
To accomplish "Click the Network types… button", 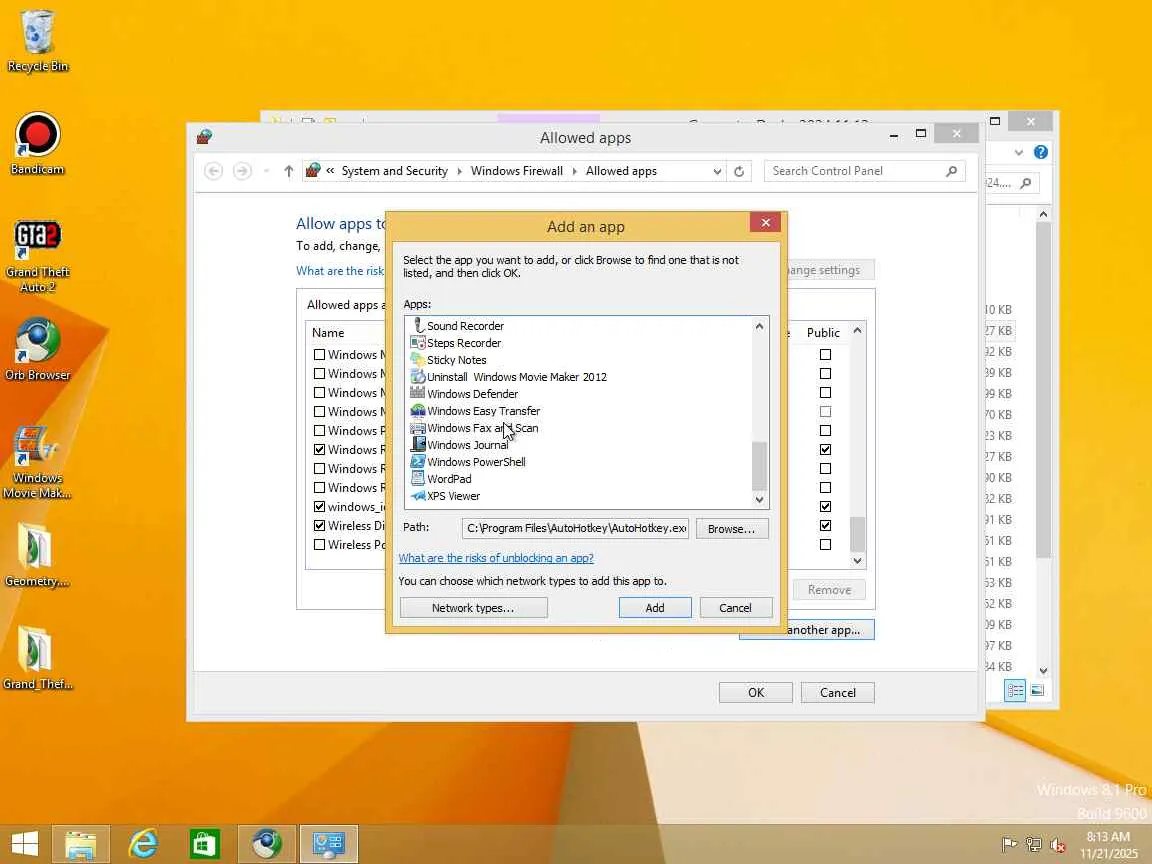I will pos(473,608).
